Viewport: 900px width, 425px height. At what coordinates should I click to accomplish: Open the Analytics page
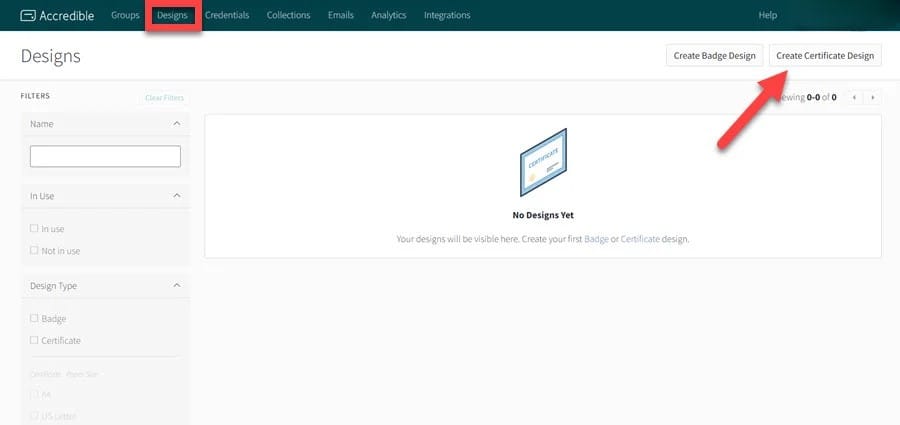click(389, 16)
